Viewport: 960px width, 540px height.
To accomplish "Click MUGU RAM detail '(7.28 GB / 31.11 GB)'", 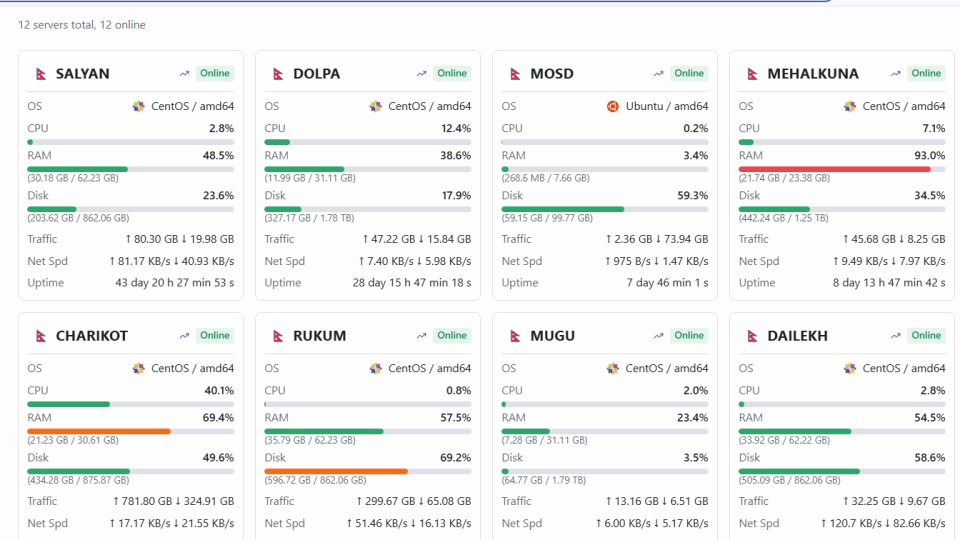I will pyautogui.click(x=544, y=440).
